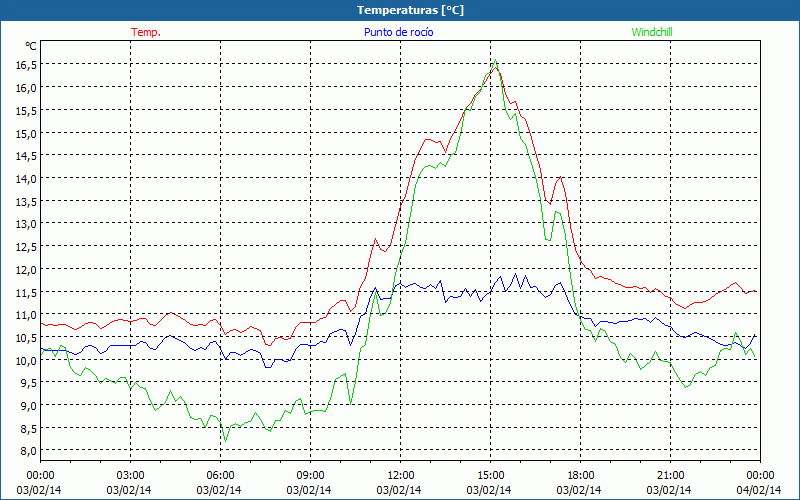Click the 14,5 y-axis value
The width and height of the screenshot is (800, 500).
27,156
